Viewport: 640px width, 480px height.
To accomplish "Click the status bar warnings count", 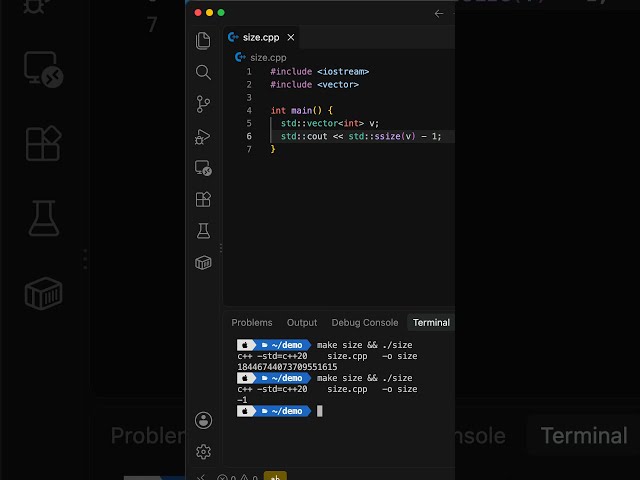I will pos(249,477).
